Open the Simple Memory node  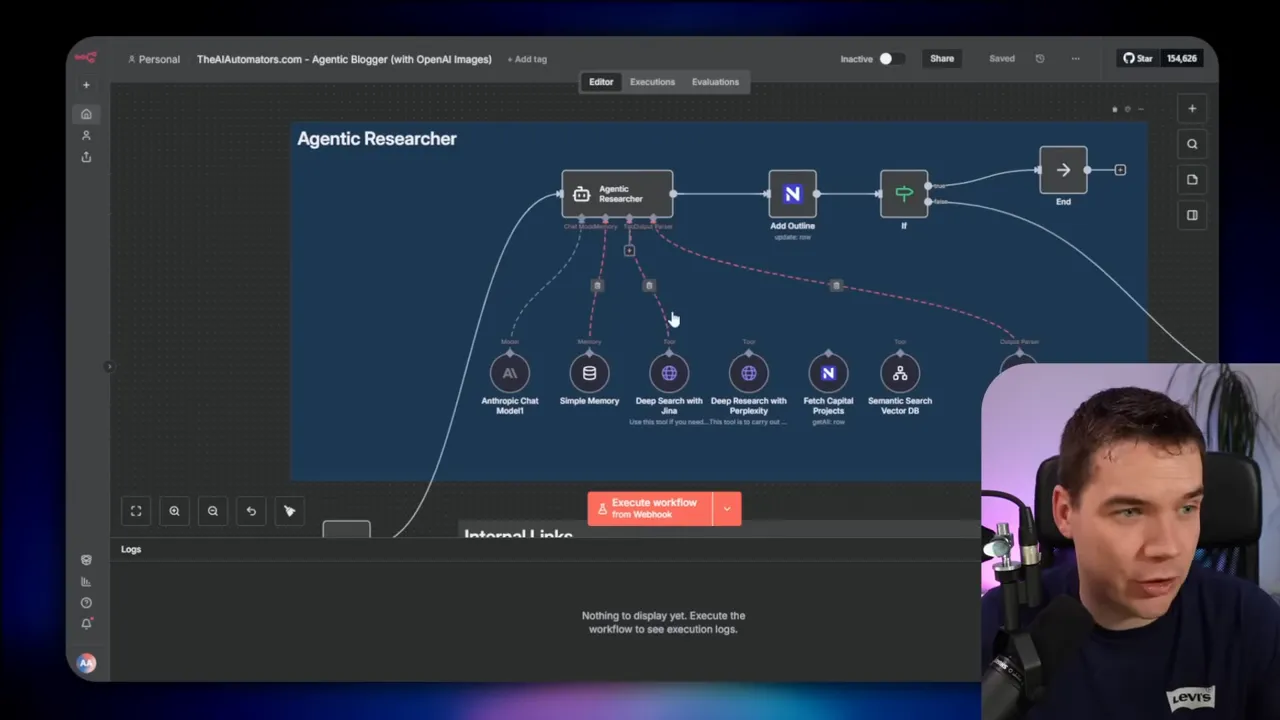coord(589,373)
